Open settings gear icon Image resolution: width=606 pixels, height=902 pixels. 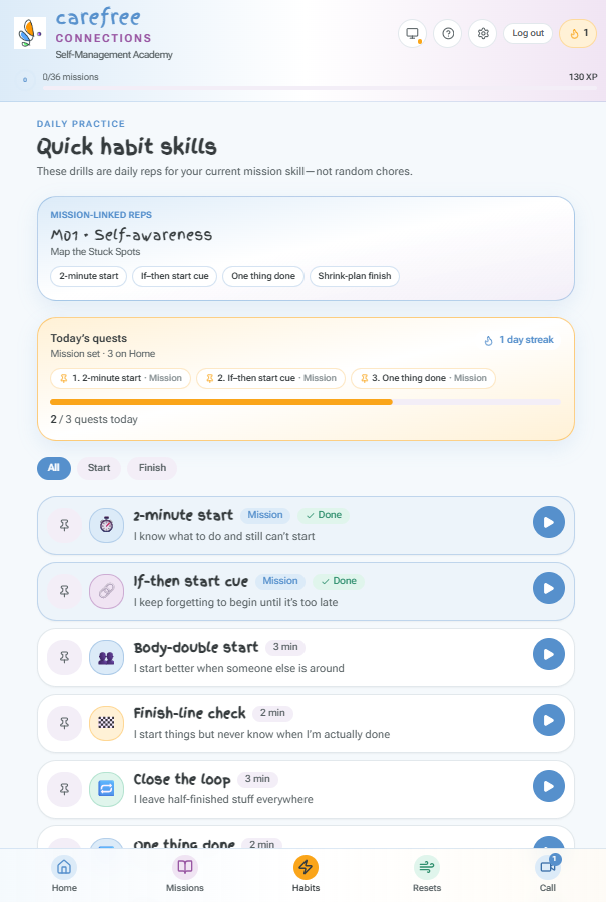(x=483, y=33)
